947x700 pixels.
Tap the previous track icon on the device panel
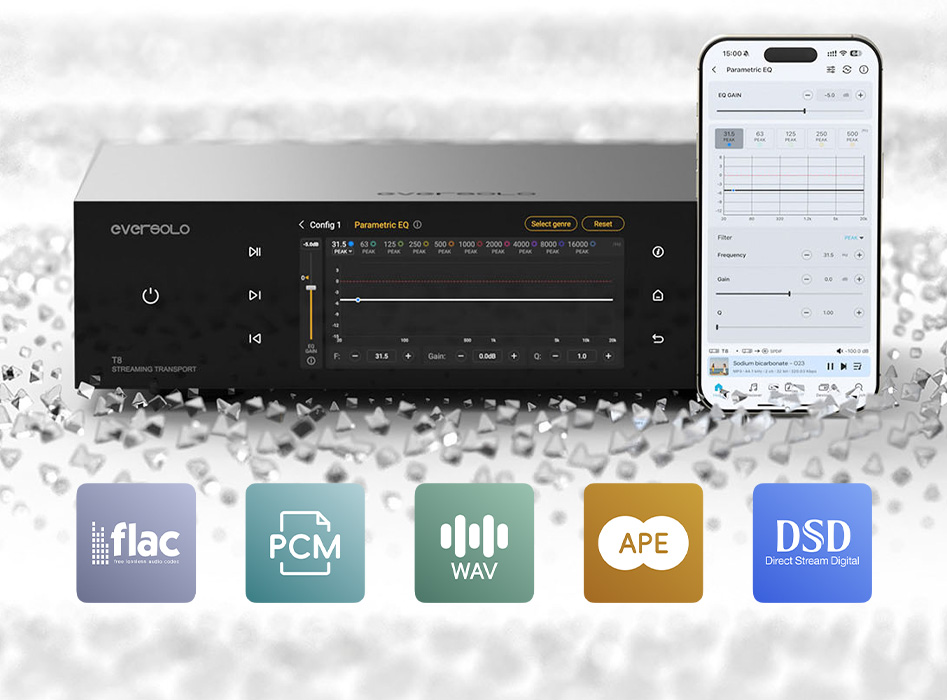tap(255, 339)
